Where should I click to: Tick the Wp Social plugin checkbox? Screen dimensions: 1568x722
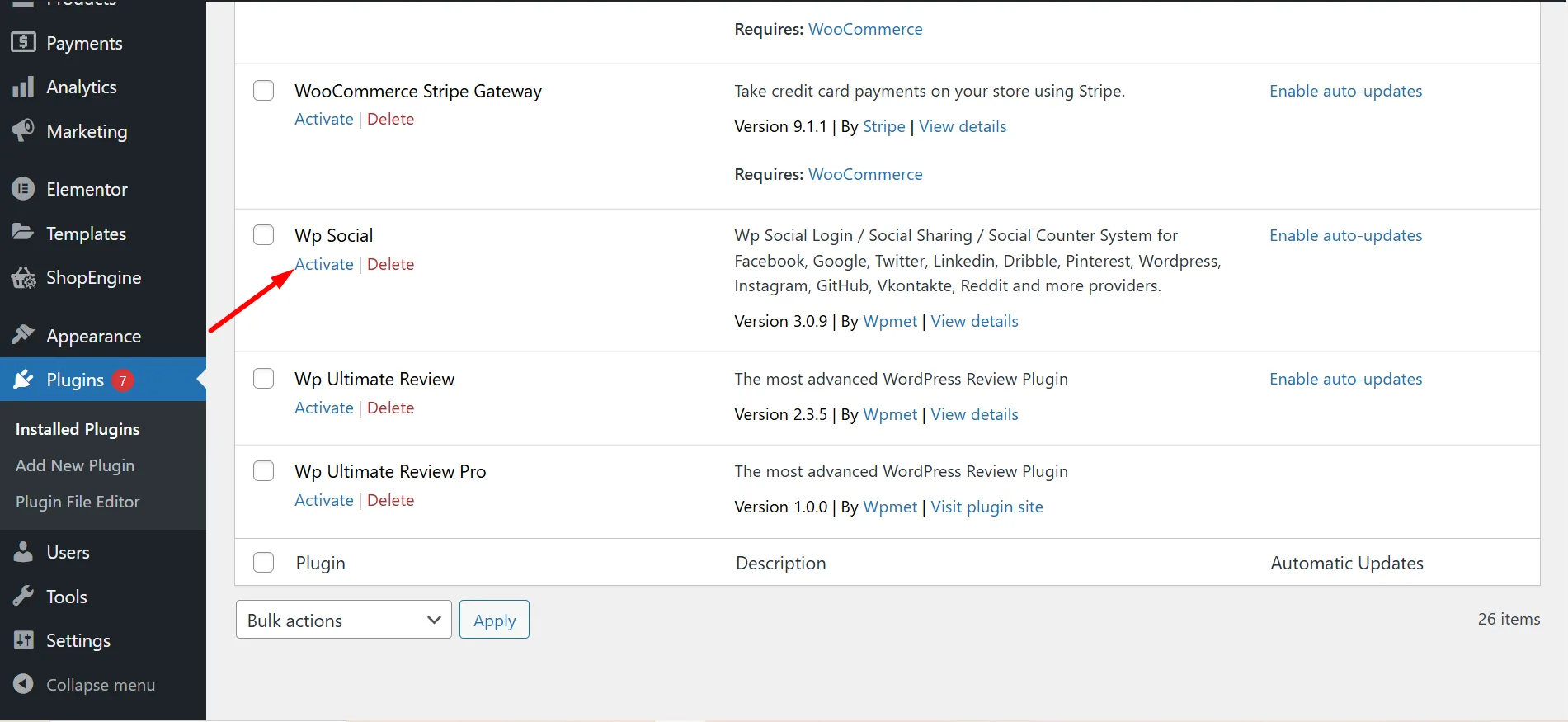(263, 235)
